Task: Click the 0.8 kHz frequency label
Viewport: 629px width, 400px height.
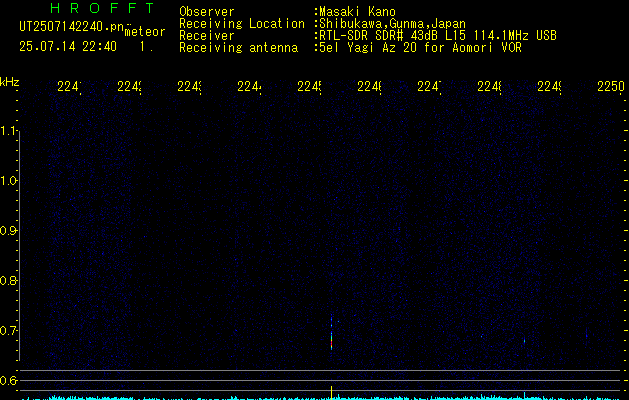Action: pyautogui.click(x=9, y=280)
